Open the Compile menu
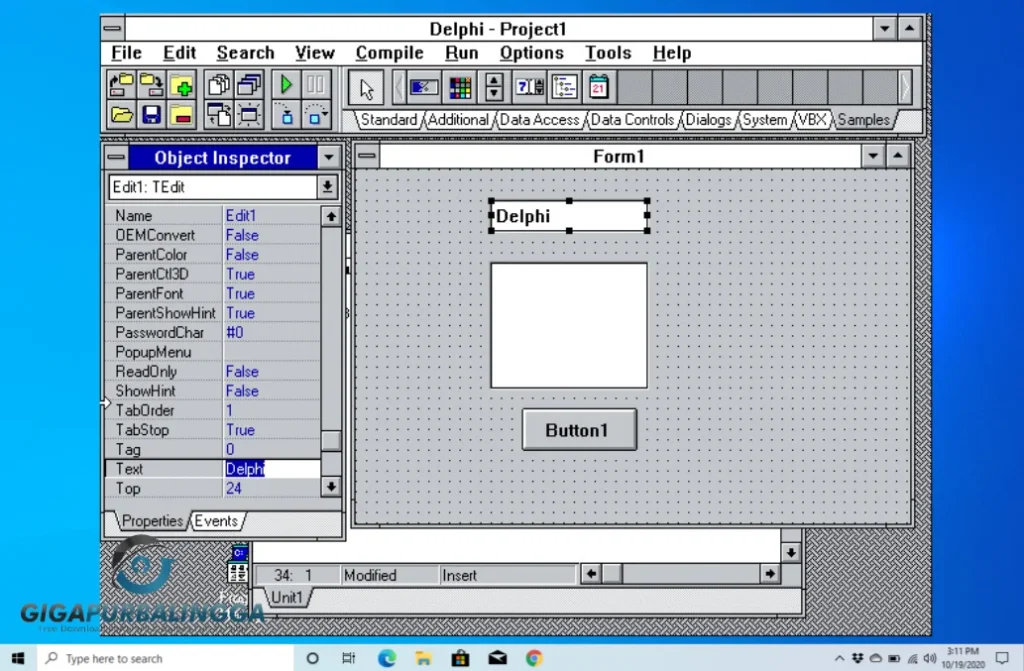The image size is (1024, 671). (389, 53)
